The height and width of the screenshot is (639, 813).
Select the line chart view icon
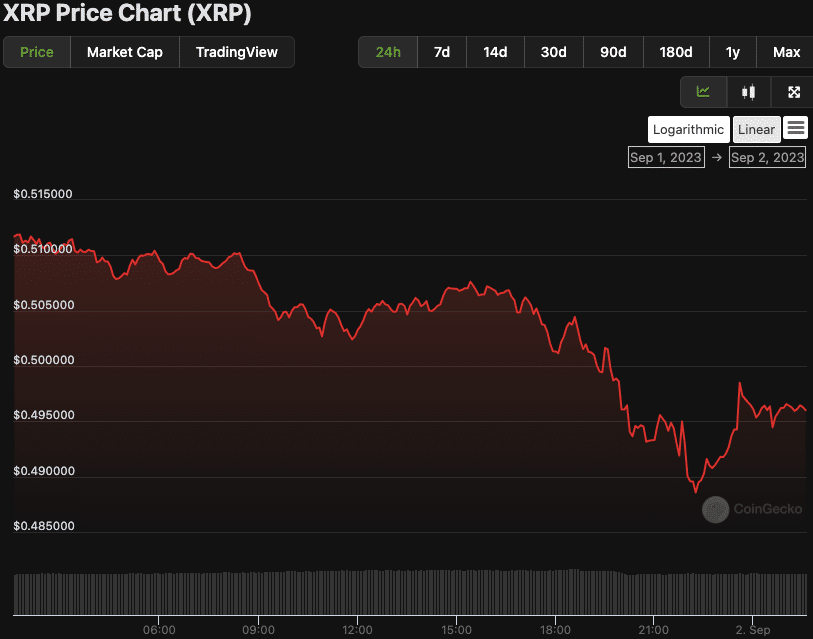[x=703, y=92]
